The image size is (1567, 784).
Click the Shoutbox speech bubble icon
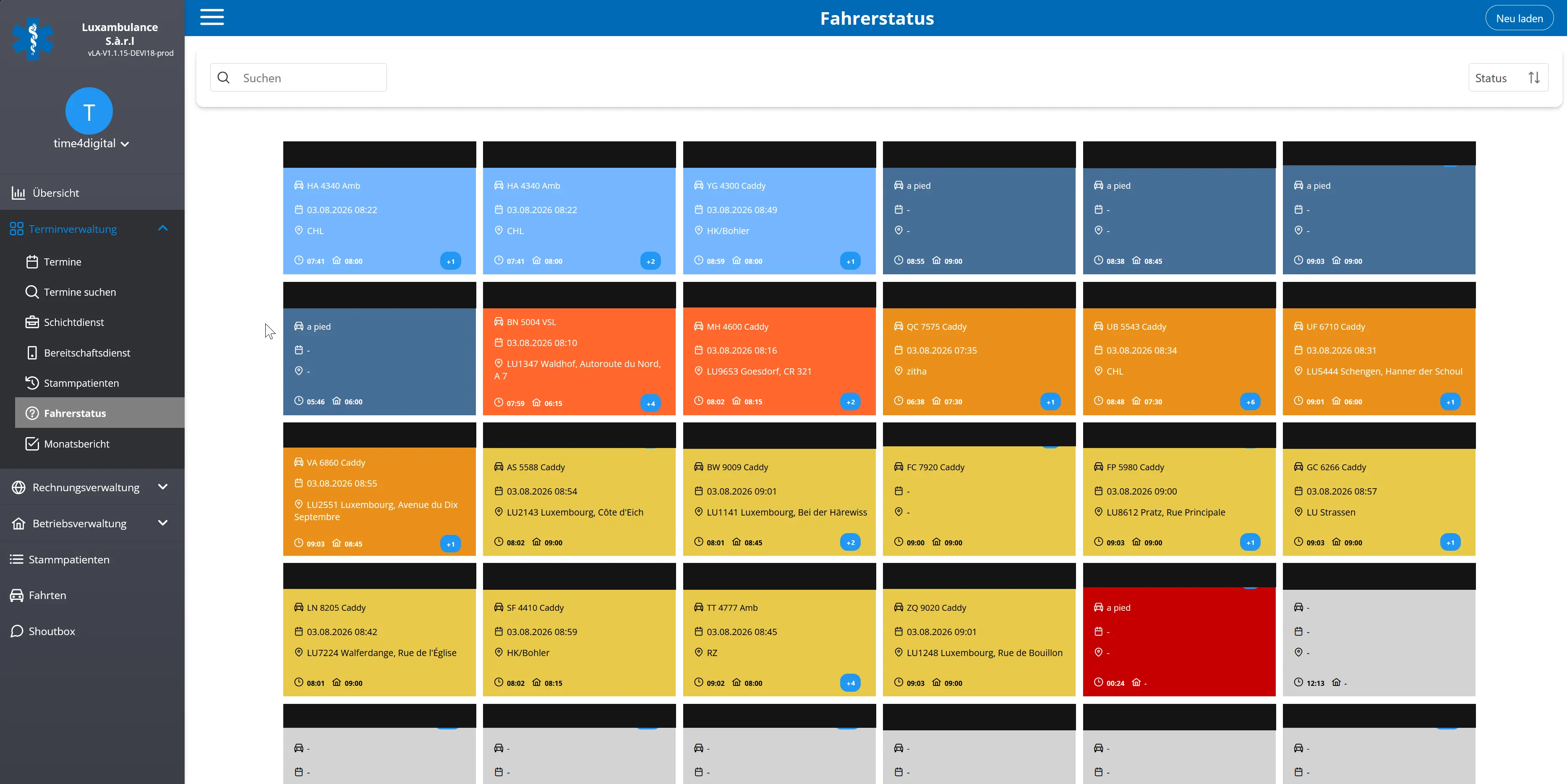(x=16, y=631)
